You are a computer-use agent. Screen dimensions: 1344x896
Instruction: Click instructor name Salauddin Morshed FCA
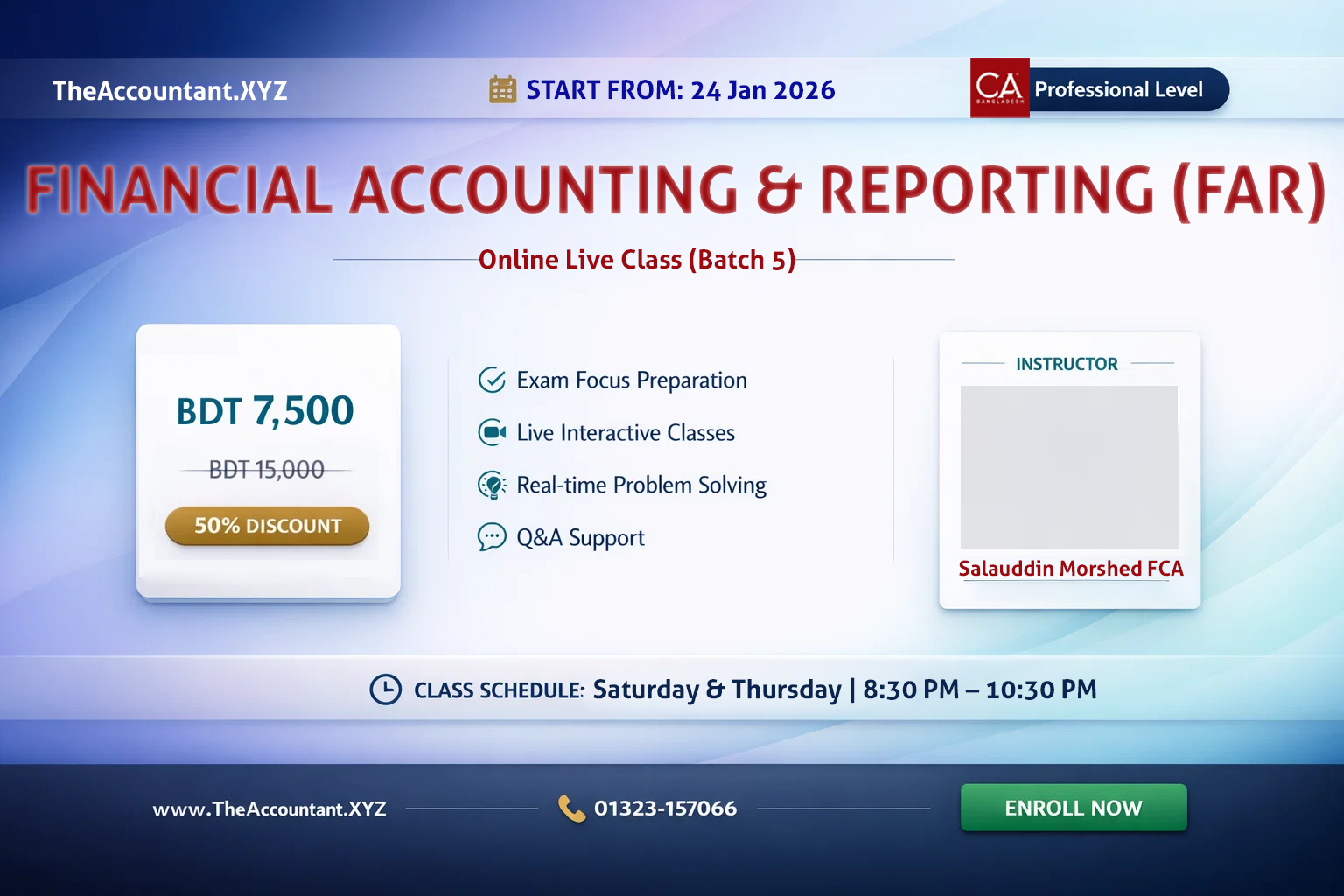tap(1070, 569)
